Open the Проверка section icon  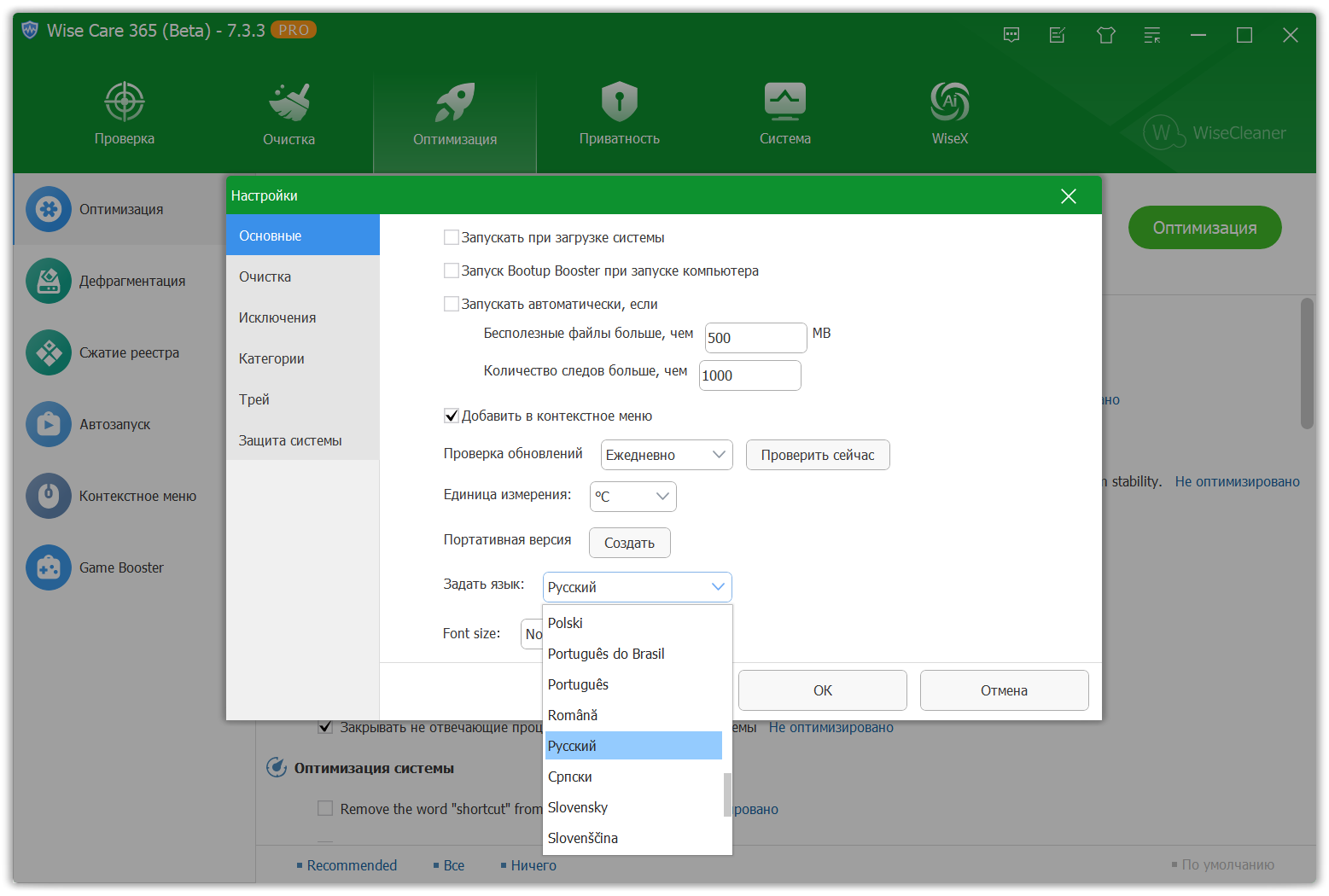(x=125, y=102)
